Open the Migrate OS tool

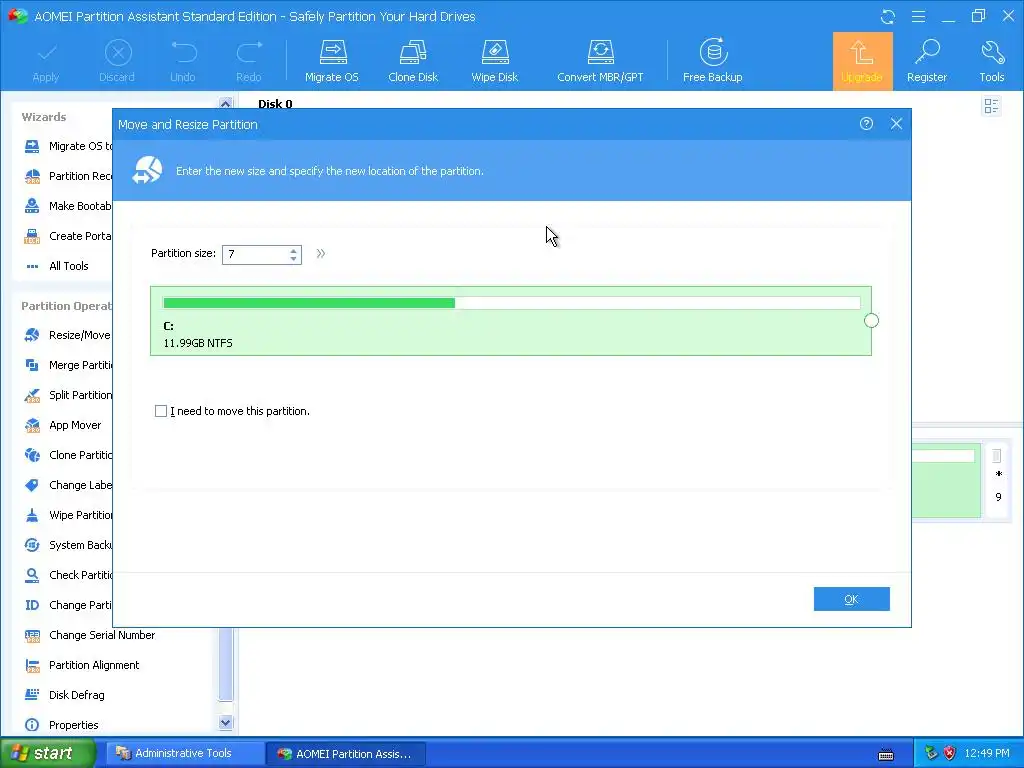332,62
